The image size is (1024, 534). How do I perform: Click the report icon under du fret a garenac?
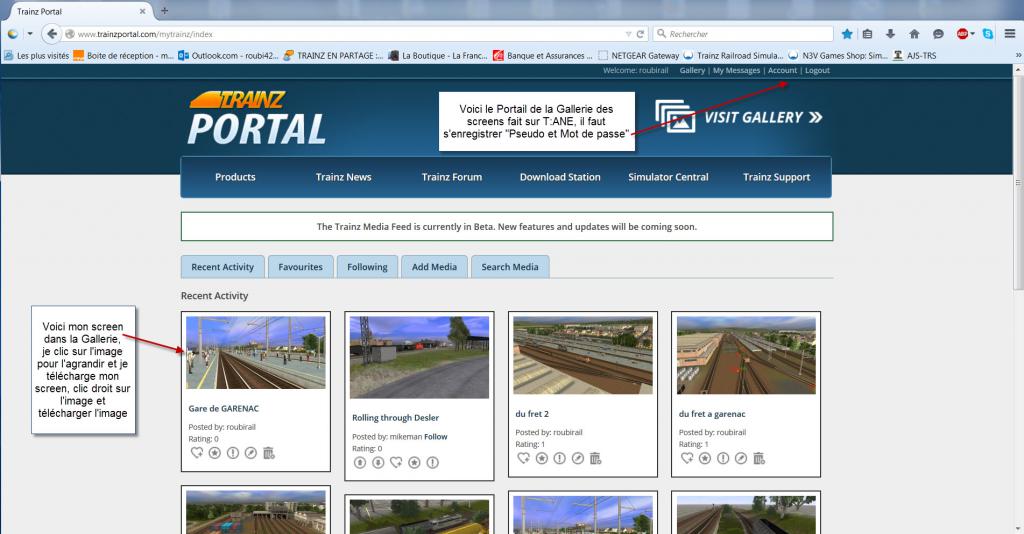(723, 458)
